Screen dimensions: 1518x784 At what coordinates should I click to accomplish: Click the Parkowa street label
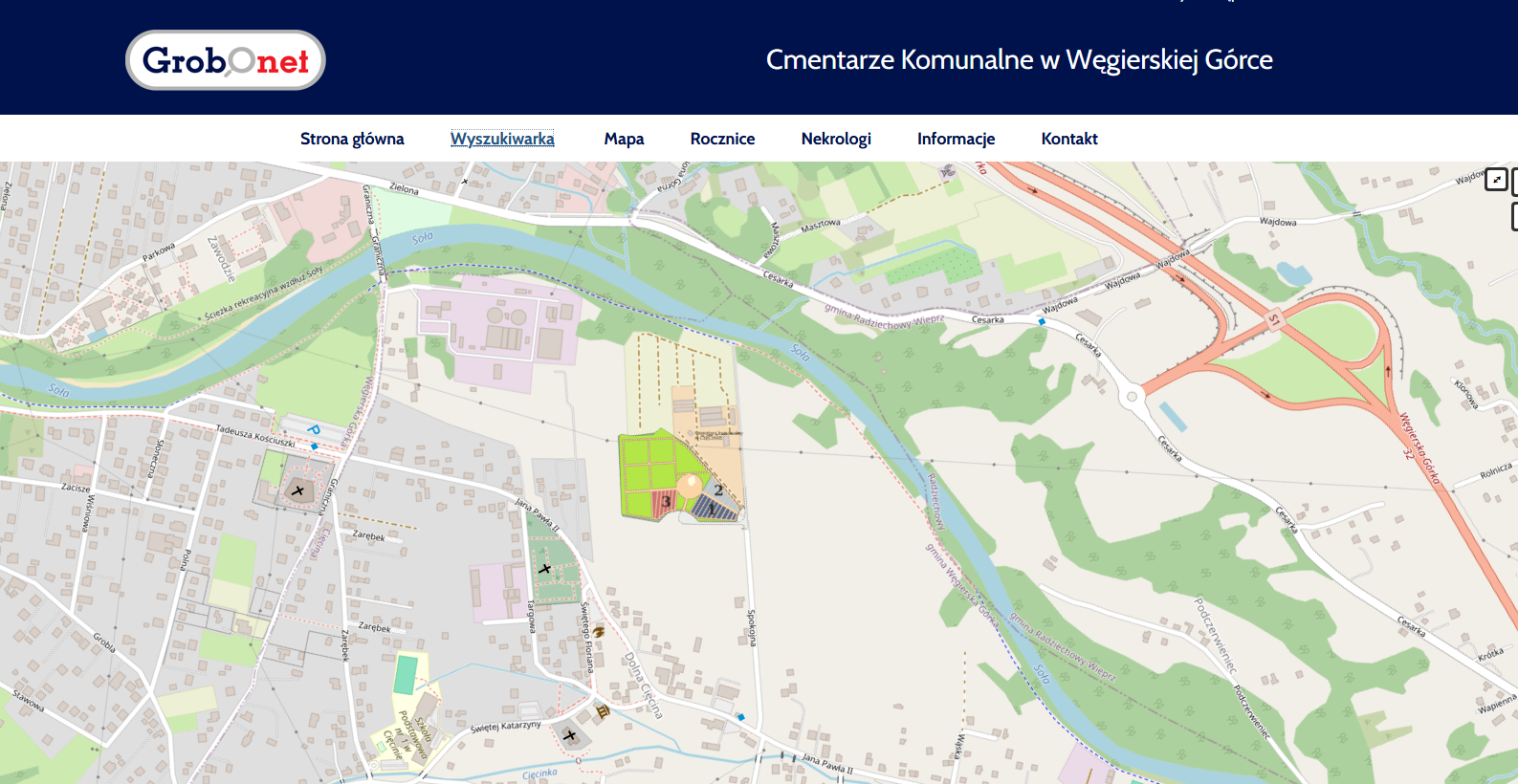click(159, 251)
